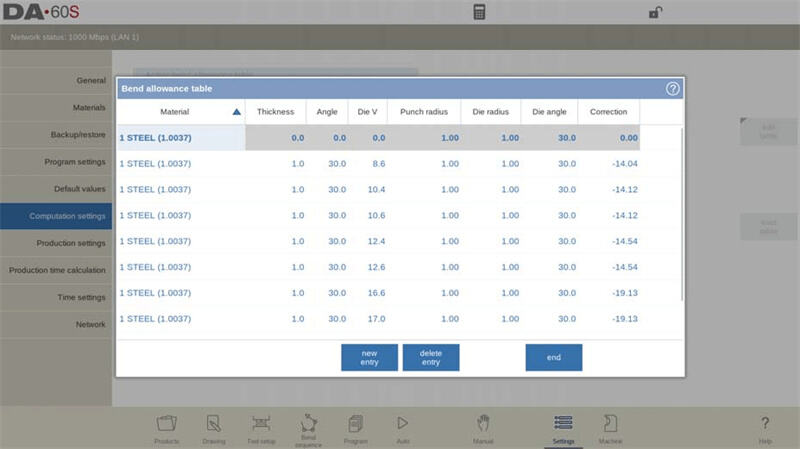Open the Program mode icon

pyautogui.click(x=355, y=427)
